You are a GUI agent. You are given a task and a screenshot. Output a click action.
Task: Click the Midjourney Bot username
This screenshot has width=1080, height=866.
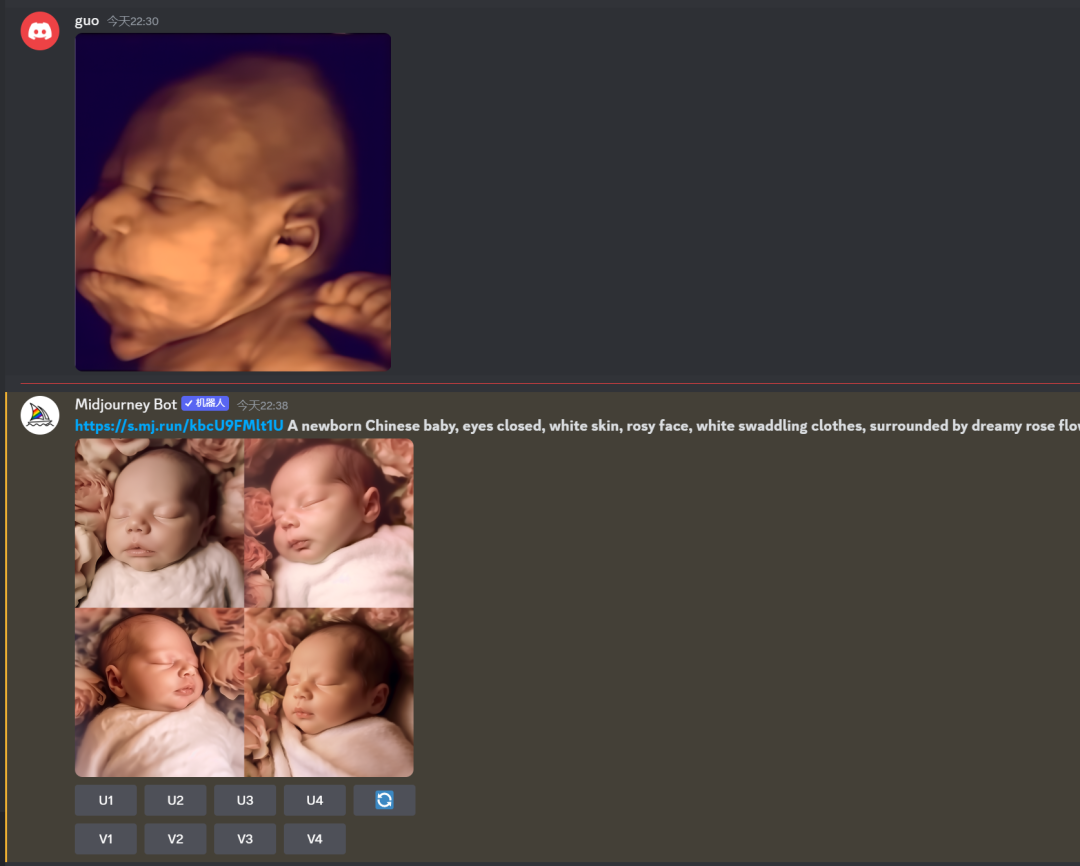click(126, 404)
